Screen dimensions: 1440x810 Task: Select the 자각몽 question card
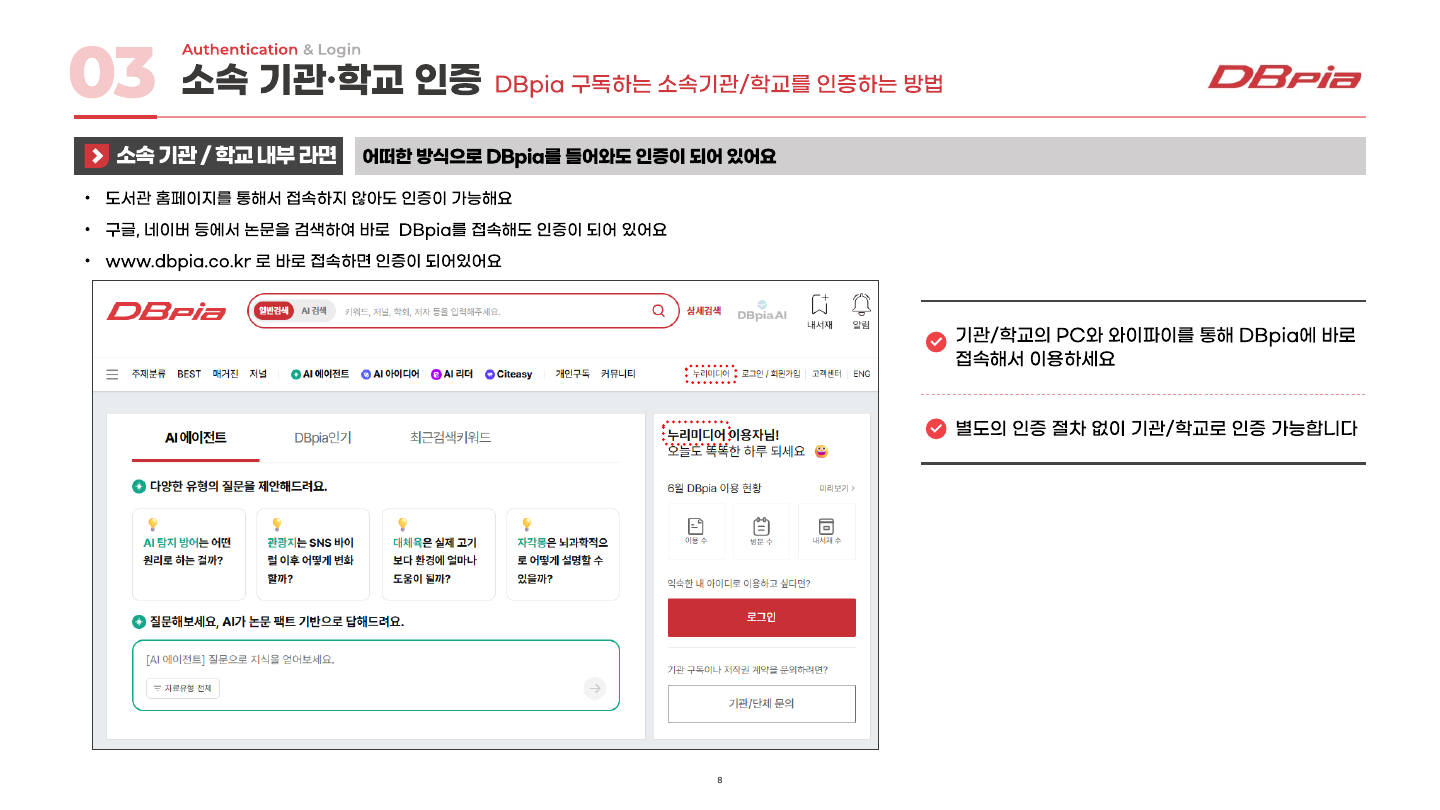point(563,554)
